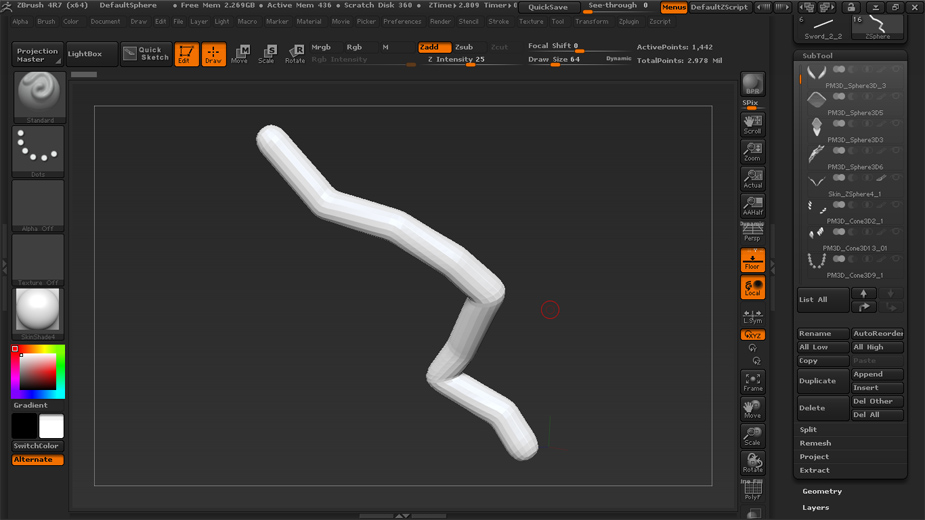Toggle the Floor grid button
The image size is (925, 520).
(x=752, y=261)
